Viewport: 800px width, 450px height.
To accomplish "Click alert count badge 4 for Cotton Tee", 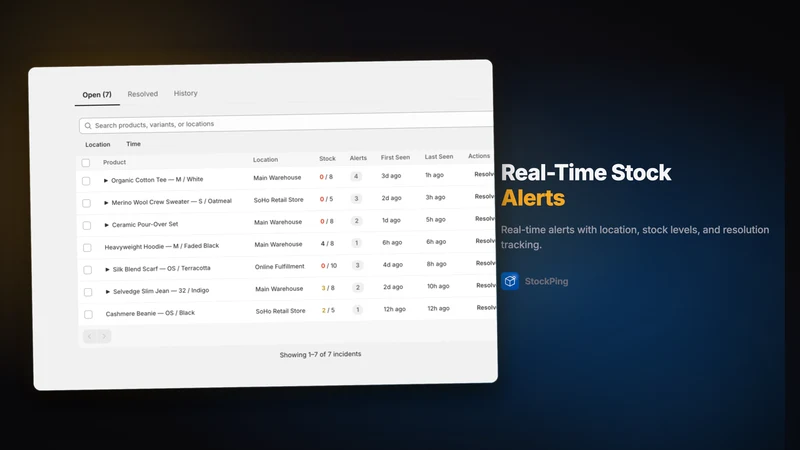I will tap(356, 177).
